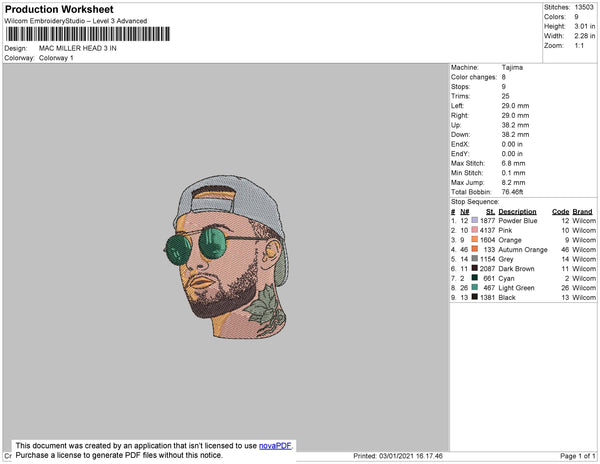Click the 'Total Bobbin' value 76.46ft

pyautogui.click(x=512, y=192)
